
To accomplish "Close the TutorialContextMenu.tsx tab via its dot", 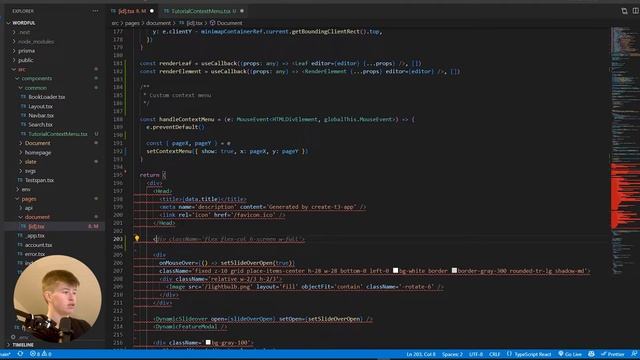I will (242, 11).
